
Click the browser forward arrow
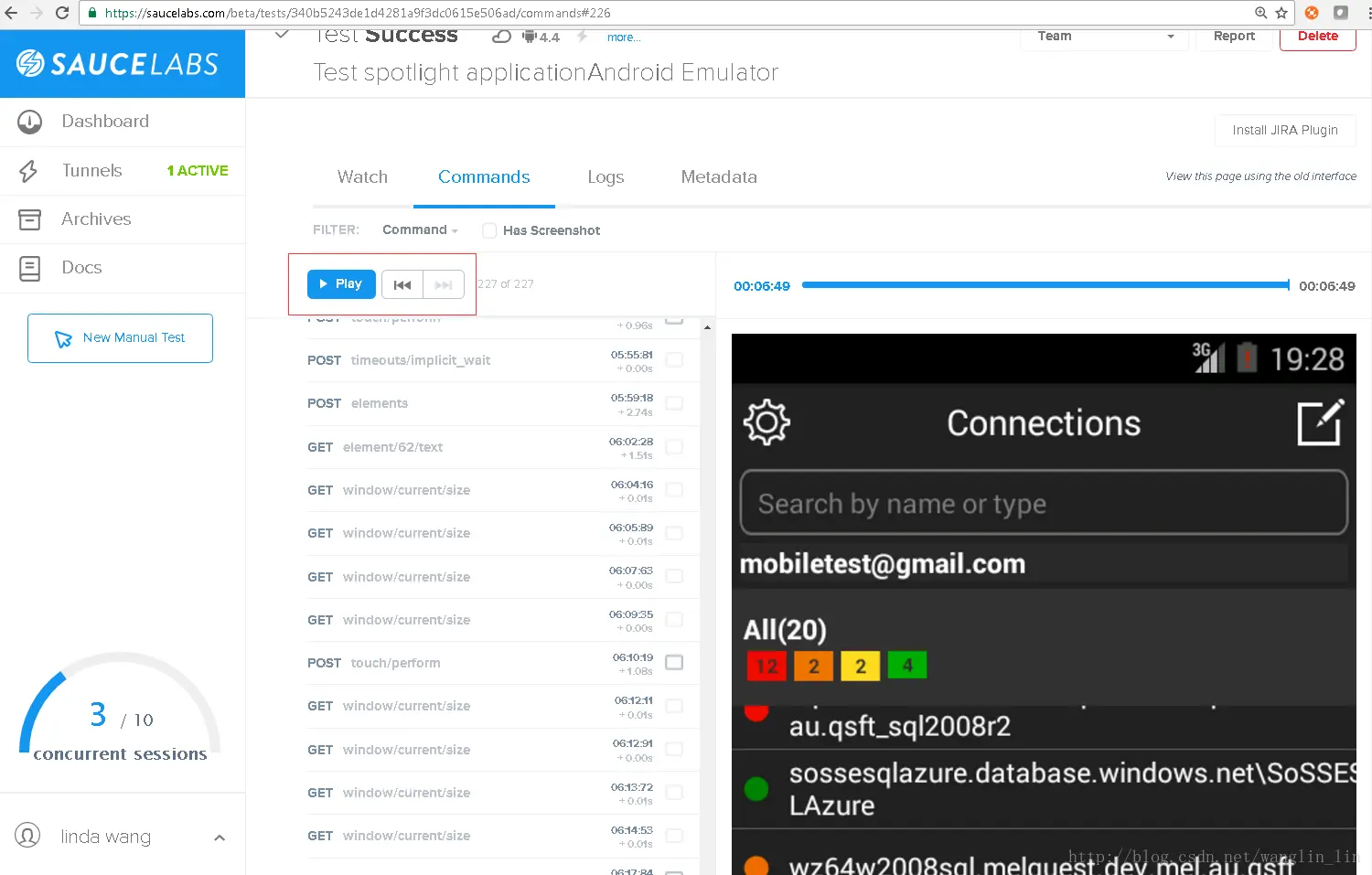click(37, 13)
